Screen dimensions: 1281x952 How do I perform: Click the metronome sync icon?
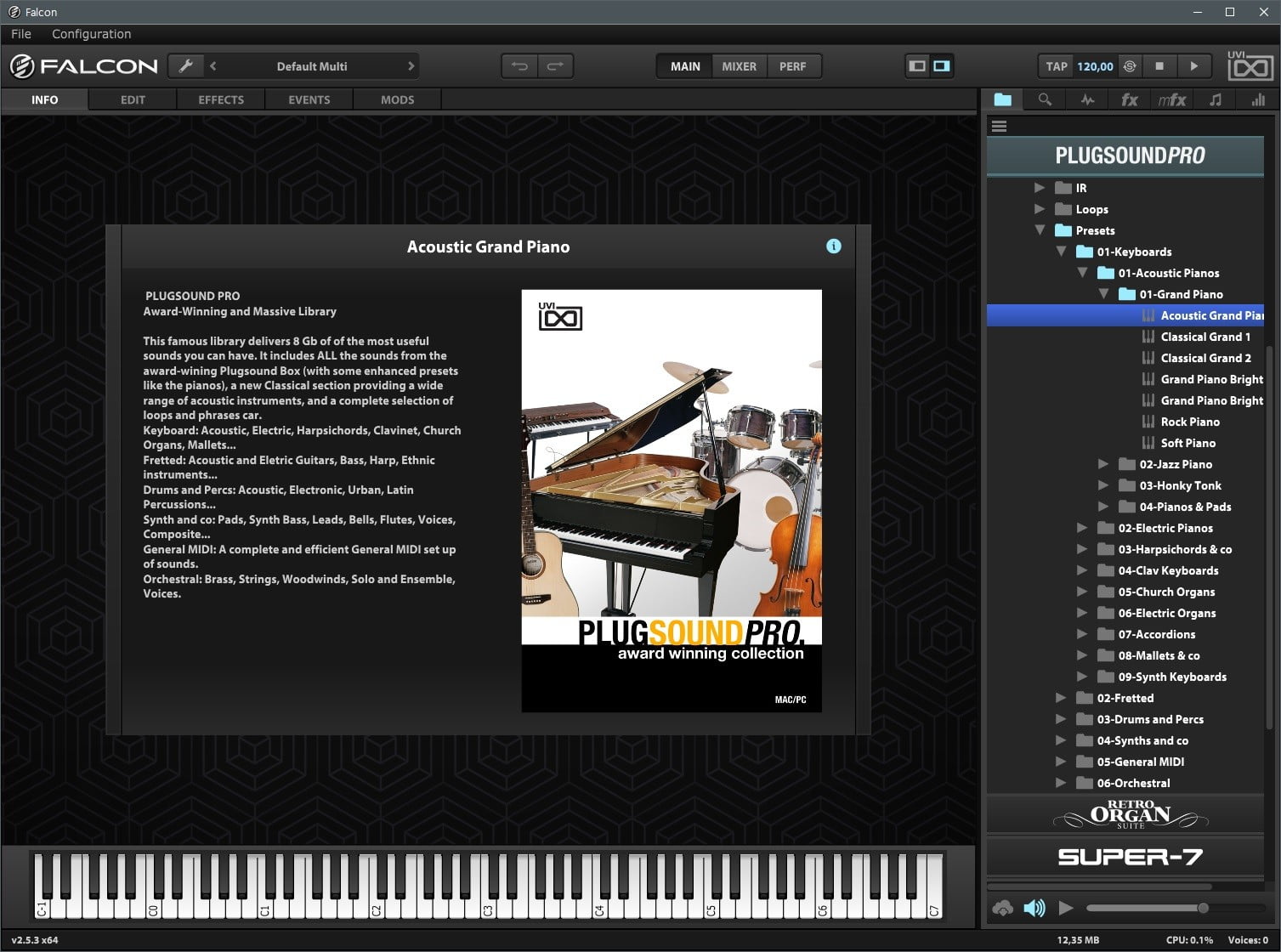[x=1130, y=66]
